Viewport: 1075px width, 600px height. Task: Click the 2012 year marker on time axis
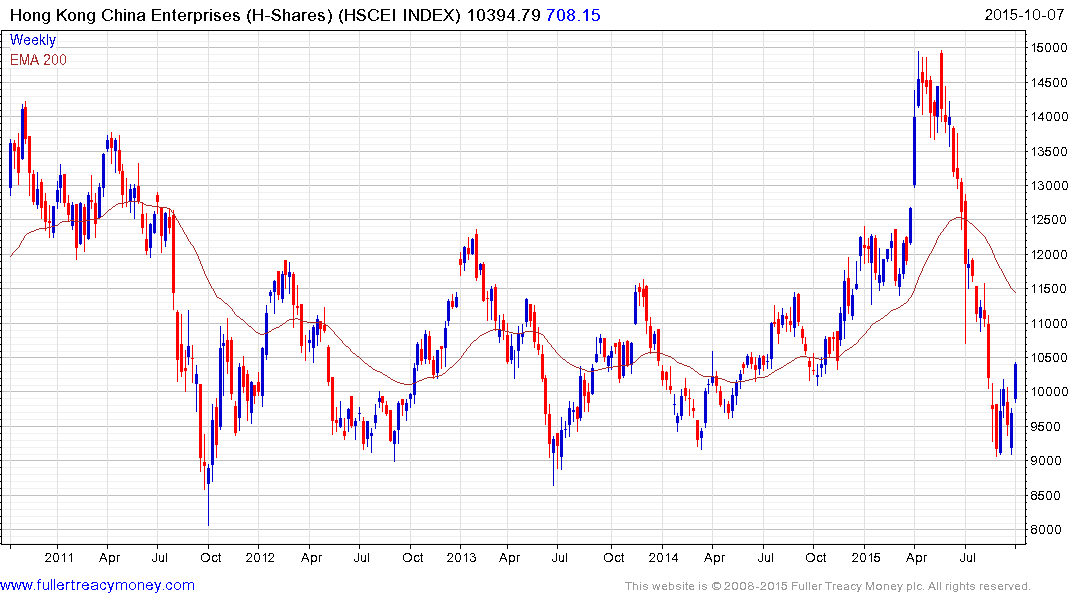tap(260, 557)
